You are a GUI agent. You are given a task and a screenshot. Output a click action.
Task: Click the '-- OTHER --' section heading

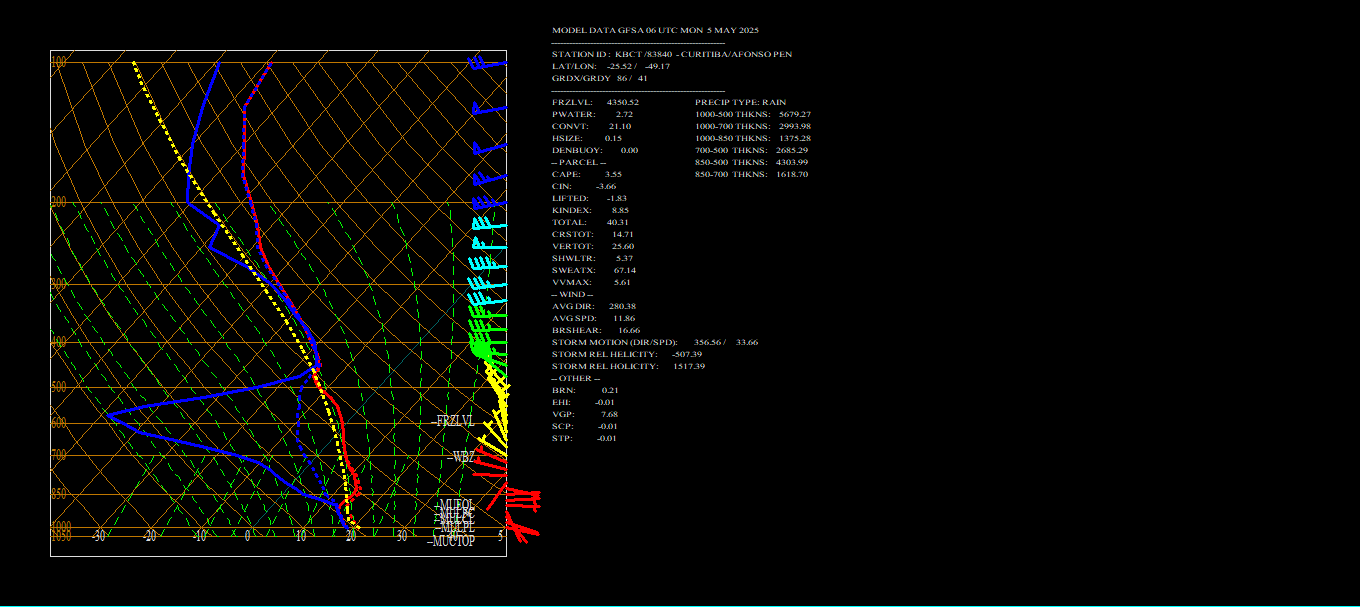click(x=575, y=378)
